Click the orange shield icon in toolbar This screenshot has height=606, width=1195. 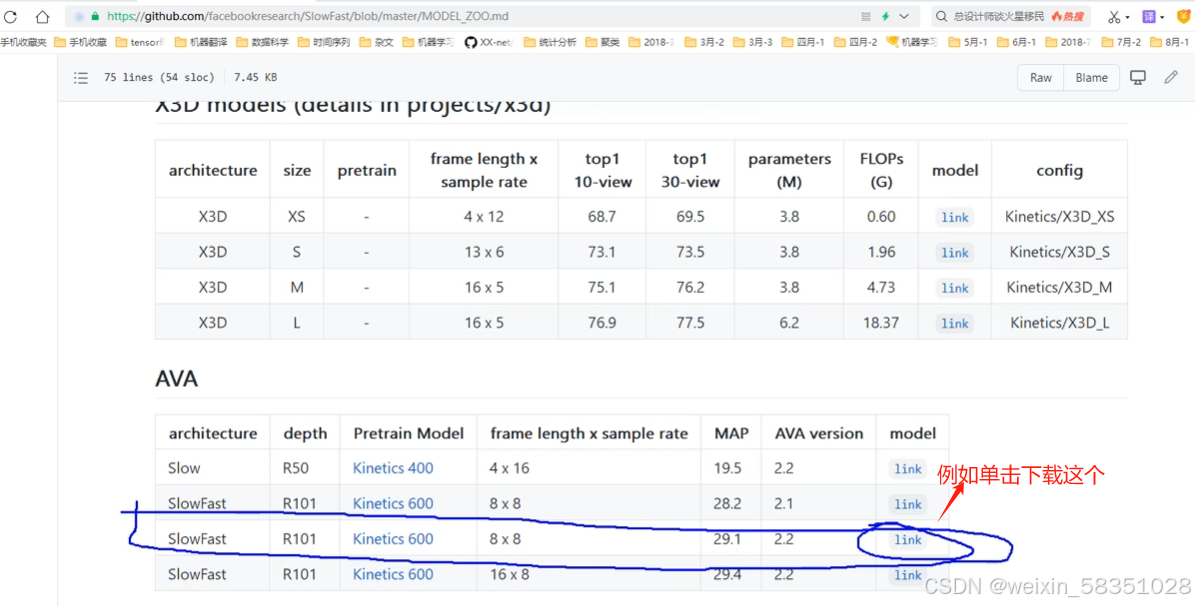[x=1184, y=16]
